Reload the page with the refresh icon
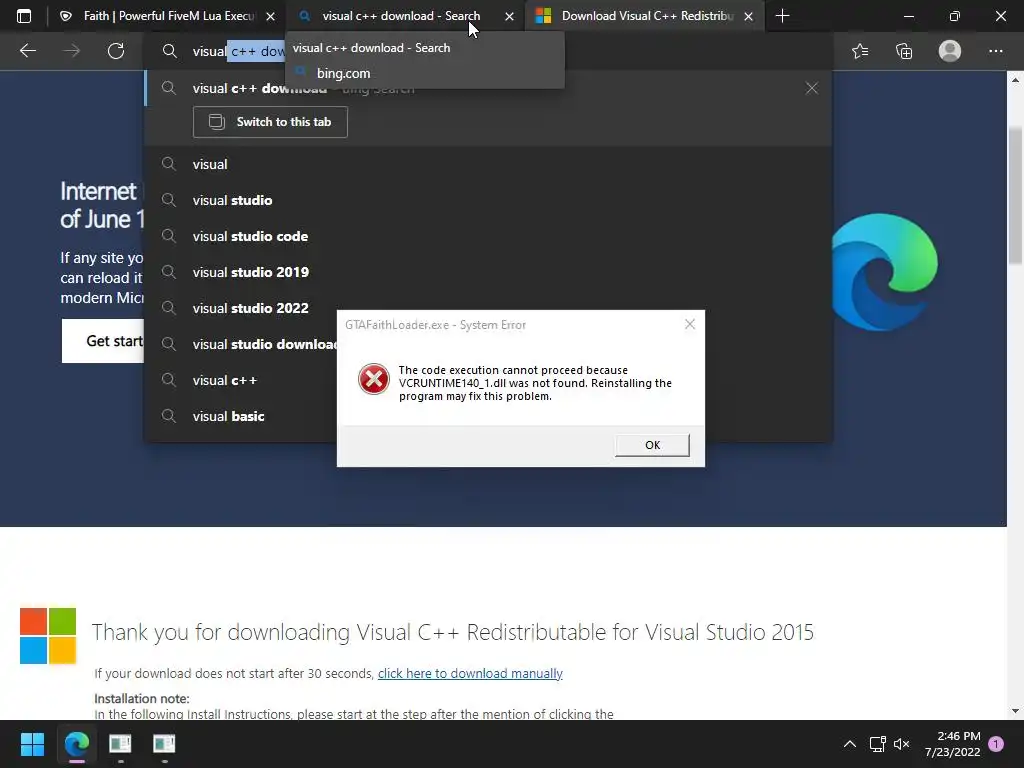The width and height of the screenshot is (1024, 768). pyautogui.click(x=116, y=51)
